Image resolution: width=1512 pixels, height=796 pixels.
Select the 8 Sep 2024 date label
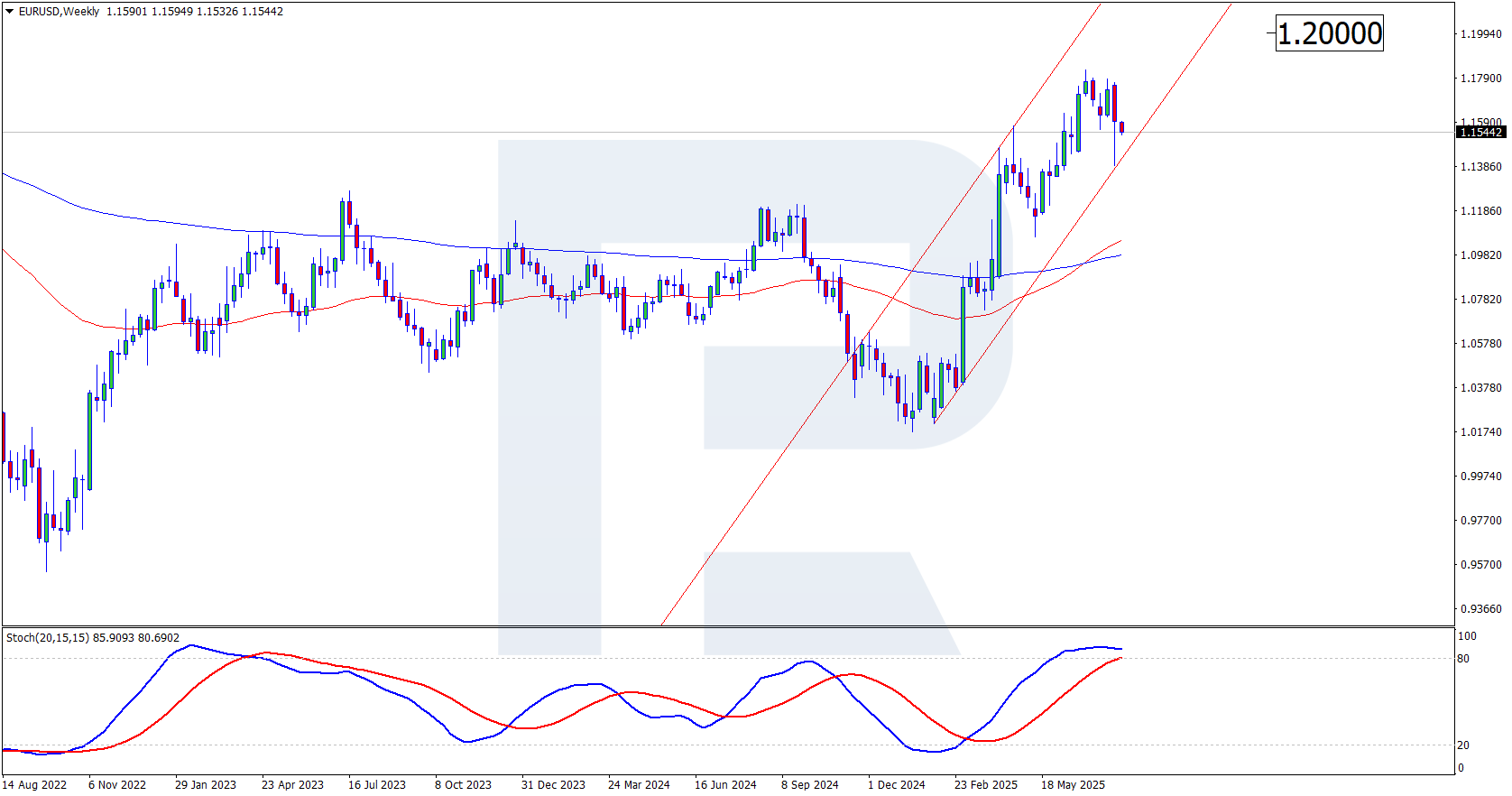click(x=810, y=785)
